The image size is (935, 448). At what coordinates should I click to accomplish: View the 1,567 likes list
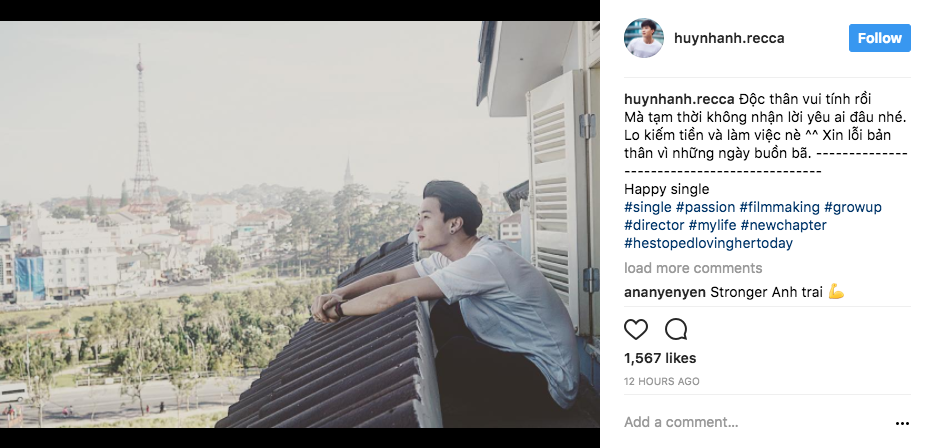(x=660, y=358)
